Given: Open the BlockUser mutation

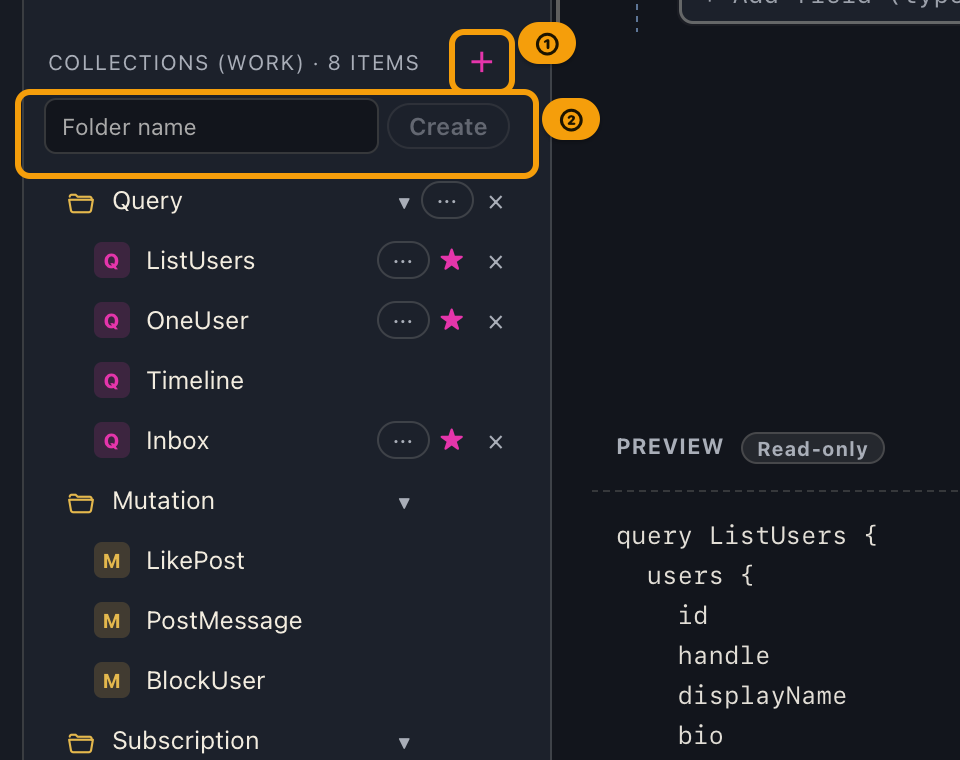Looking at the screenshot, I should coord(206,681).
